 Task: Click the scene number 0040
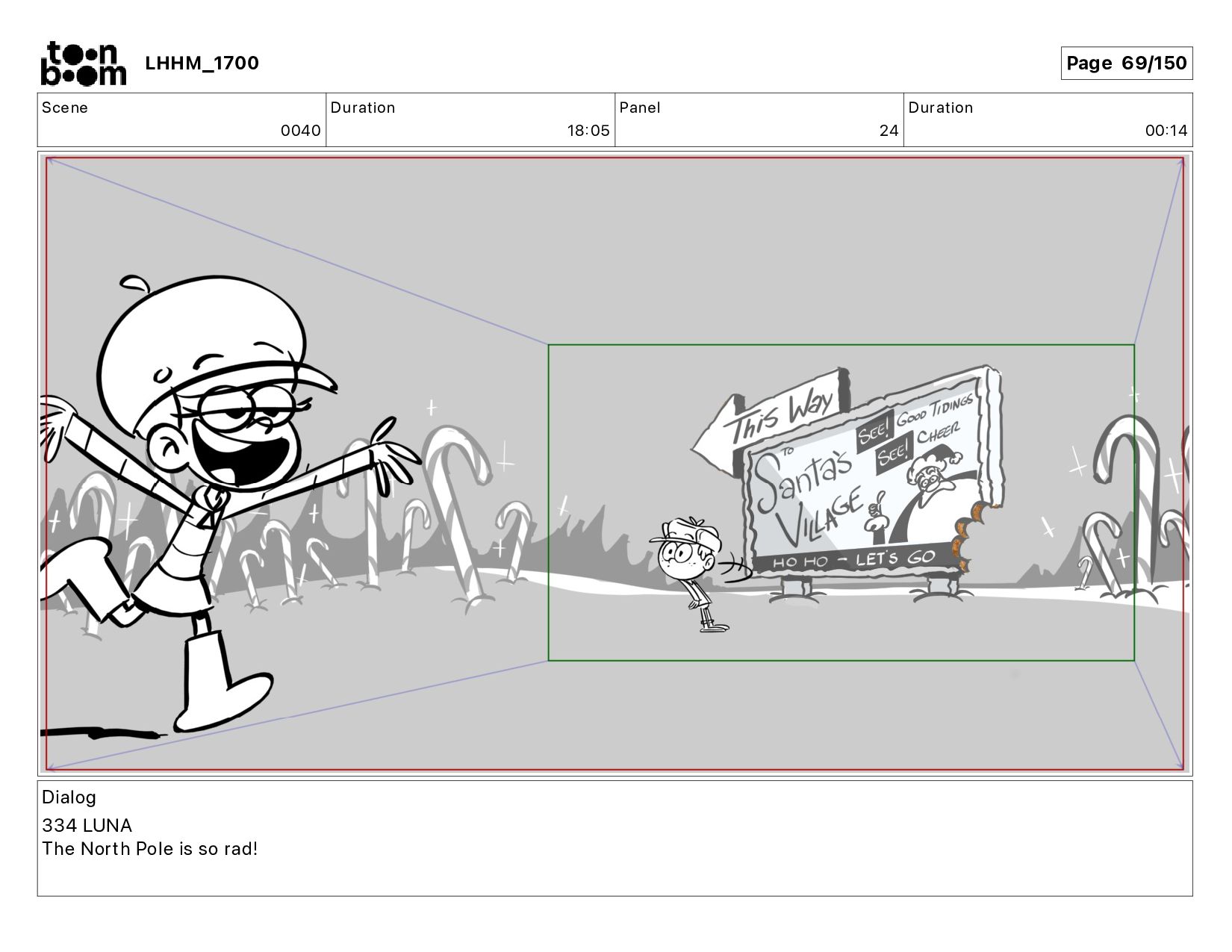[301, 131]
